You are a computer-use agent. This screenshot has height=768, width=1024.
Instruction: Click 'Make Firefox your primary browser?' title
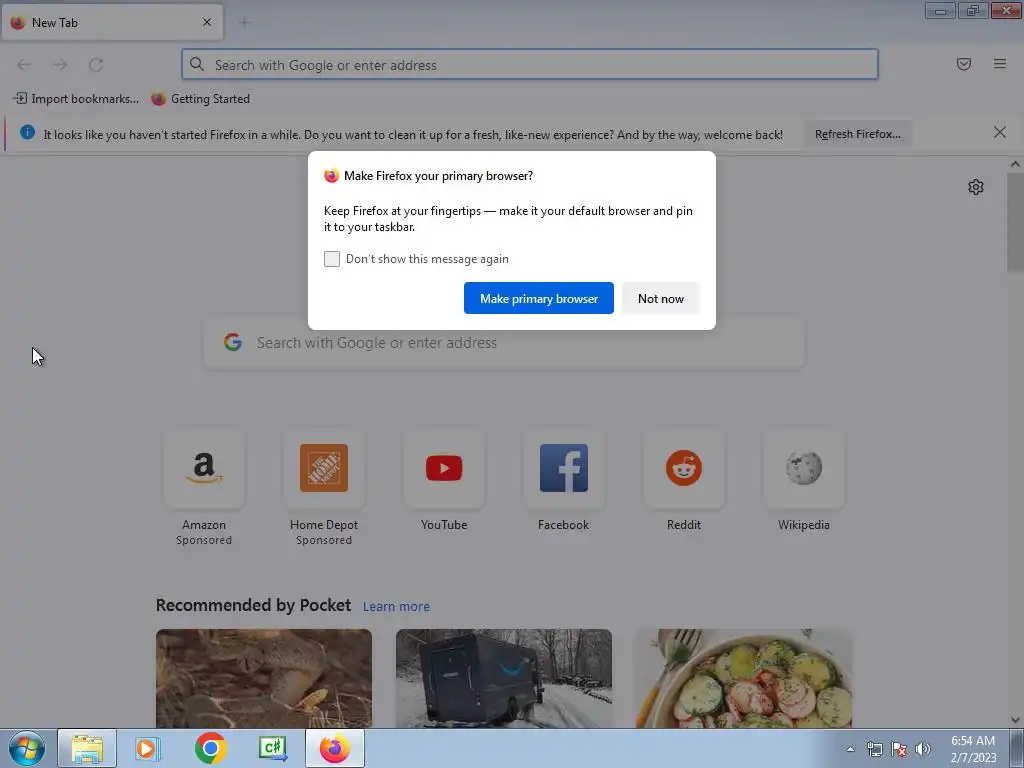pos(438,176)
